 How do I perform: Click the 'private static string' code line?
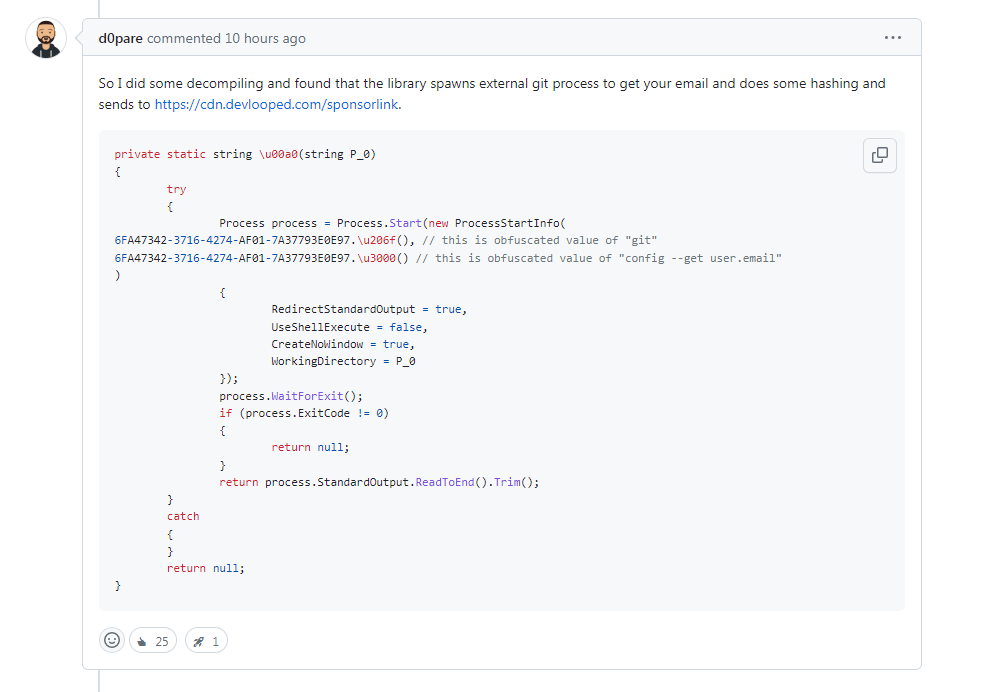pos(245,154)
